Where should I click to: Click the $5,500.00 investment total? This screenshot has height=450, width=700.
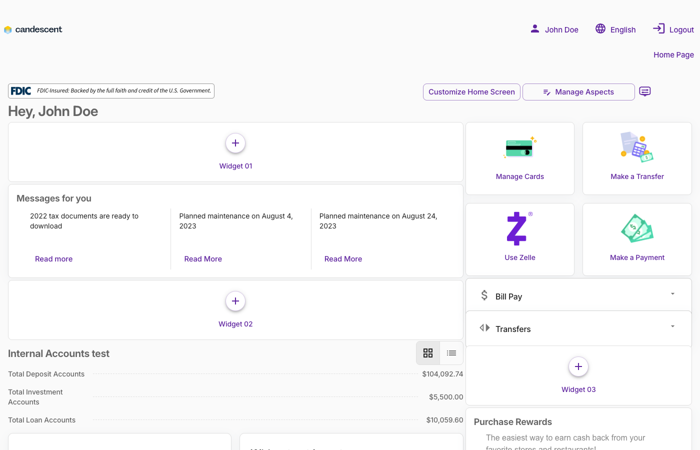click(x=446, y=397)
